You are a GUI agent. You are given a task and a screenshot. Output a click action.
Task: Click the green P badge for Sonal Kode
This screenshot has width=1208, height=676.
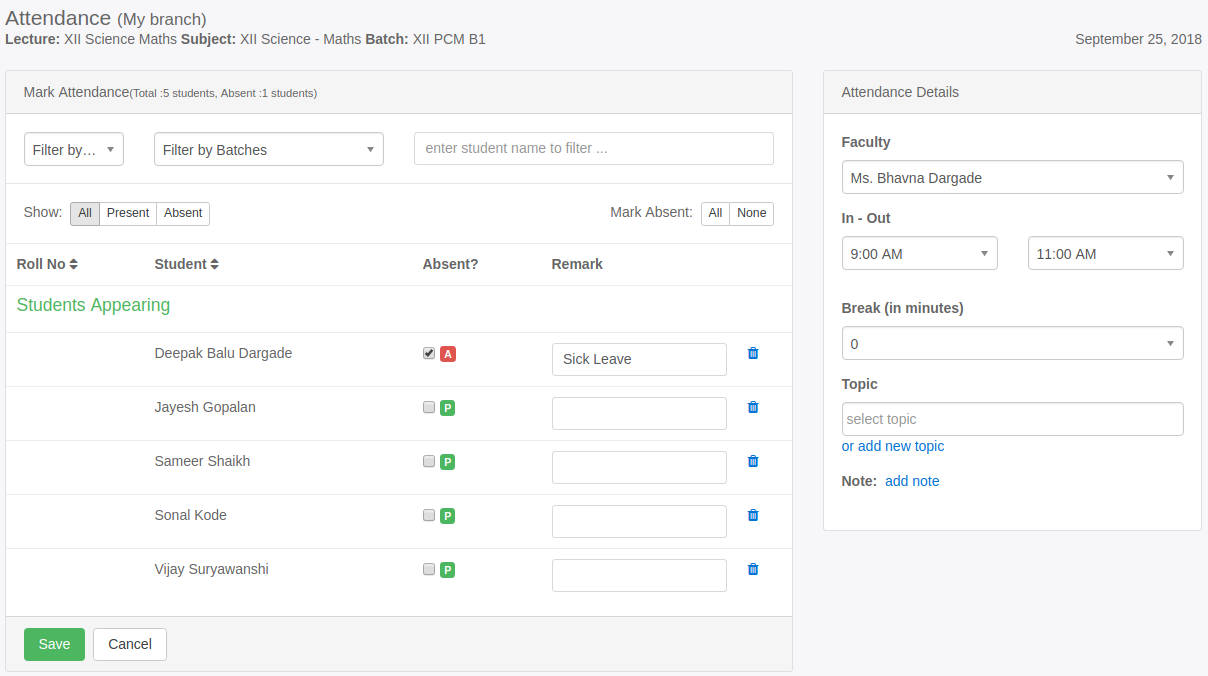coord(447,515)
